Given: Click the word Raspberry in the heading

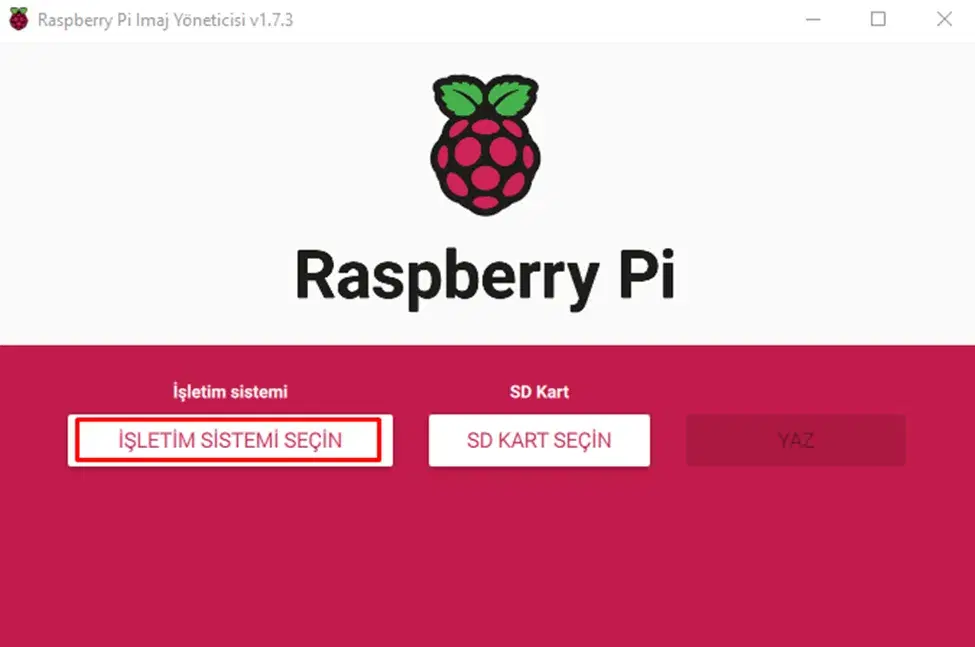Looking at the screenshot, I should pyautogui.click(x=447, y=277).
